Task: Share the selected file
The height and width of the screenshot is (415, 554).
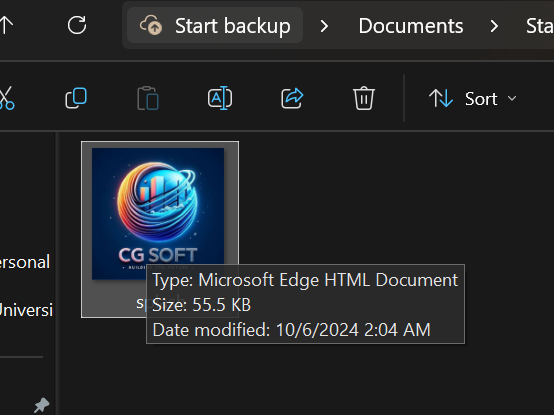Action: [292, 98]
